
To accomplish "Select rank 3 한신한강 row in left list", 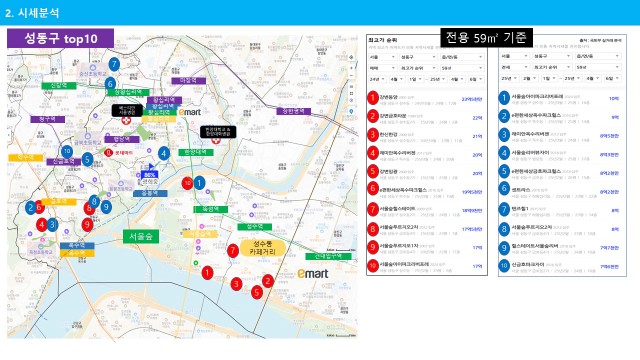I will tap(426, 135).
